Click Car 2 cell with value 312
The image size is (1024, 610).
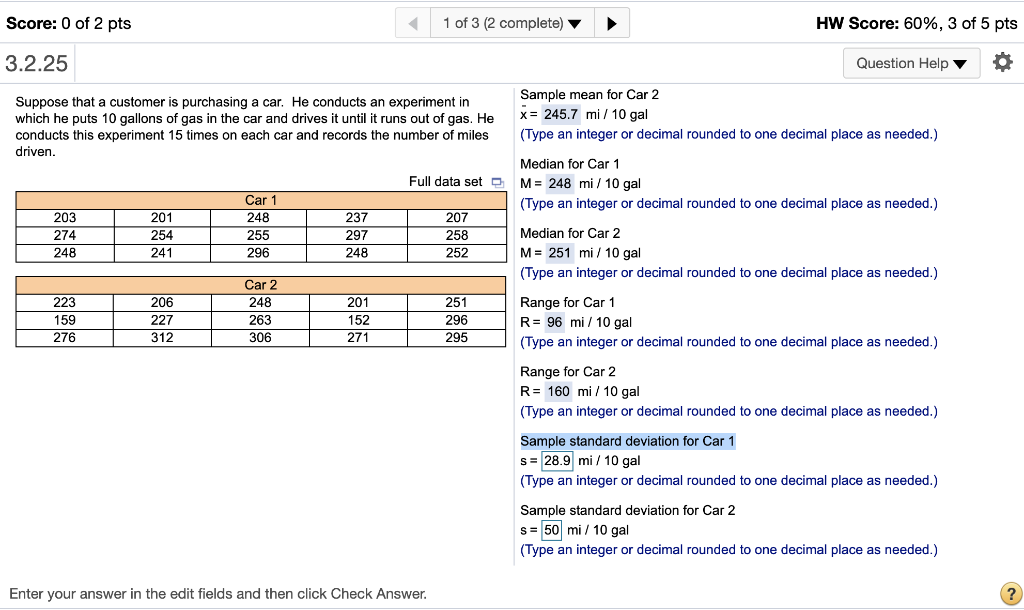162,338
